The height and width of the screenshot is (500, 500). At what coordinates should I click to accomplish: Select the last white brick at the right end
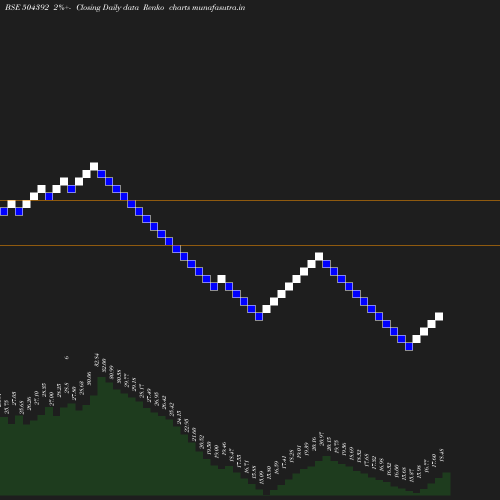pos(439,316)
